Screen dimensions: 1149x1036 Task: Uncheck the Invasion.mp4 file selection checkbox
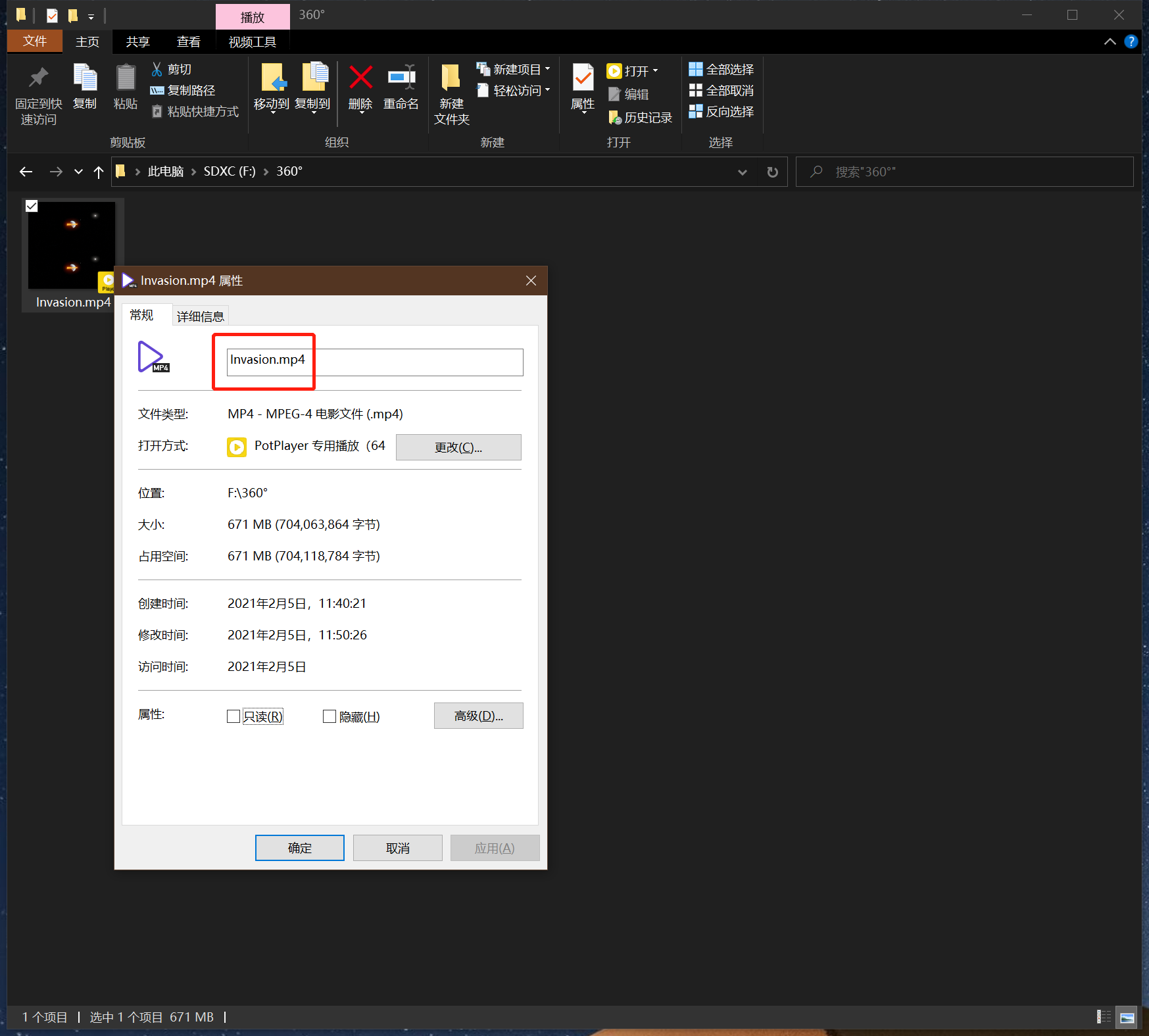click(32, 207)
